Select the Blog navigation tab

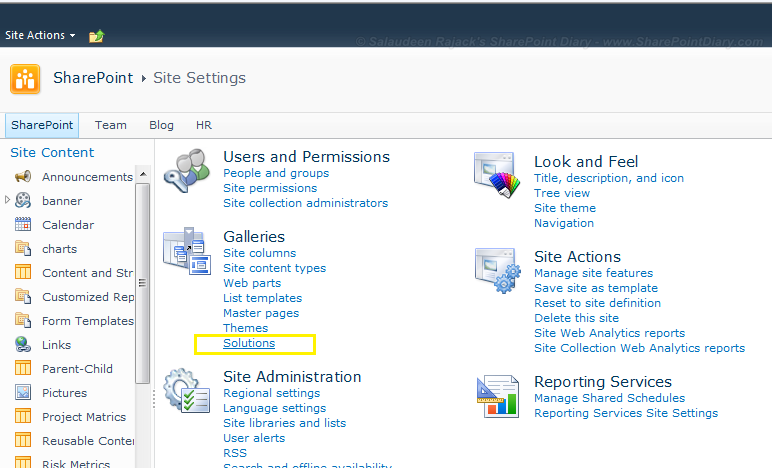(x=161, y=125)
